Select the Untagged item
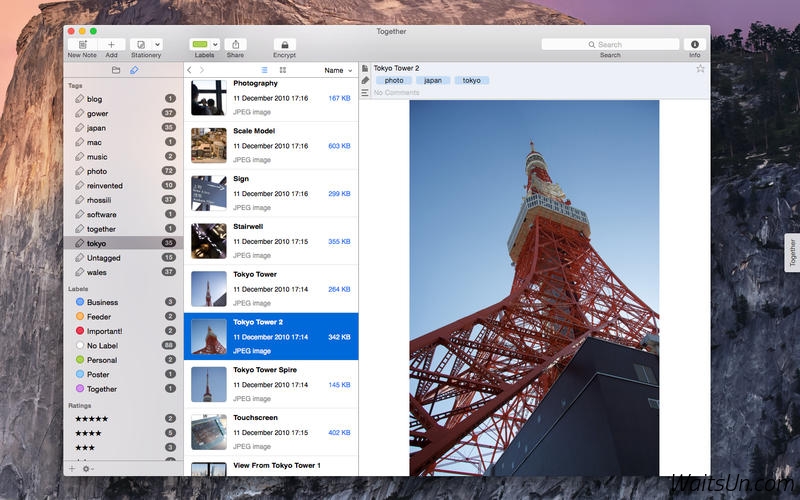800x500 pixels. 123,258
